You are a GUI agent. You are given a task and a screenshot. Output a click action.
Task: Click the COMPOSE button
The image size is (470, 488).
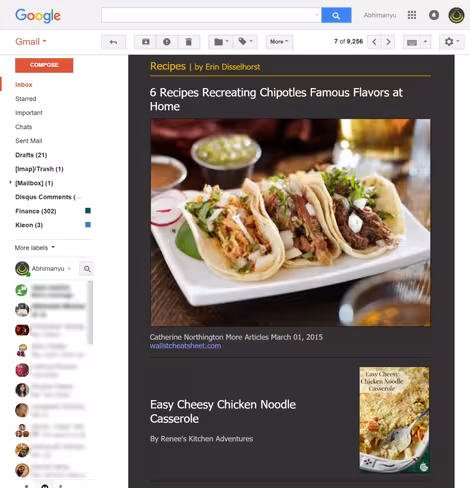tap(44, 65)
